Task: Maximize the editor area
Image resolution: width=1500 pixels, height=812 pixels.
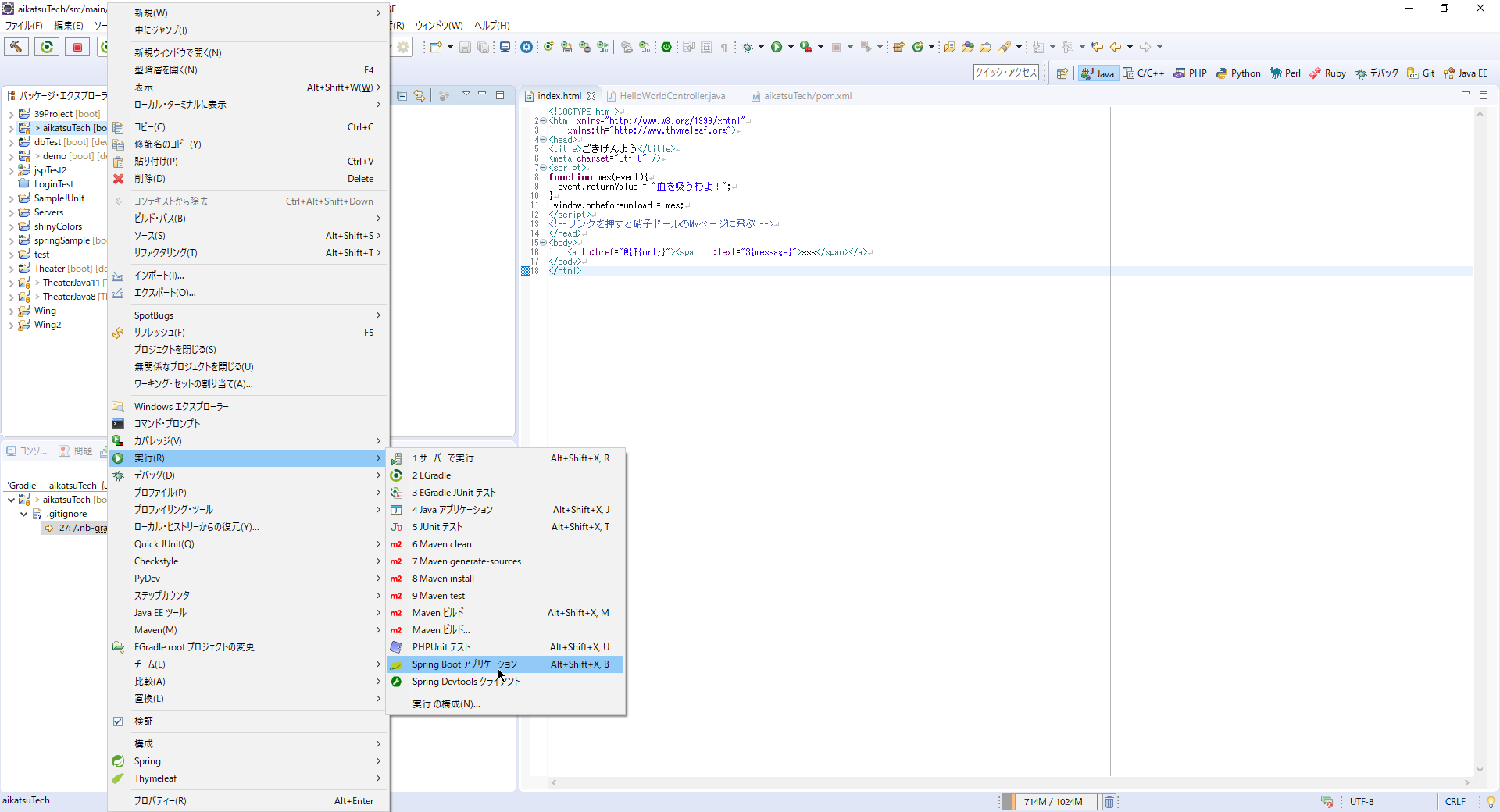Action: click(x=1484, y=94)
